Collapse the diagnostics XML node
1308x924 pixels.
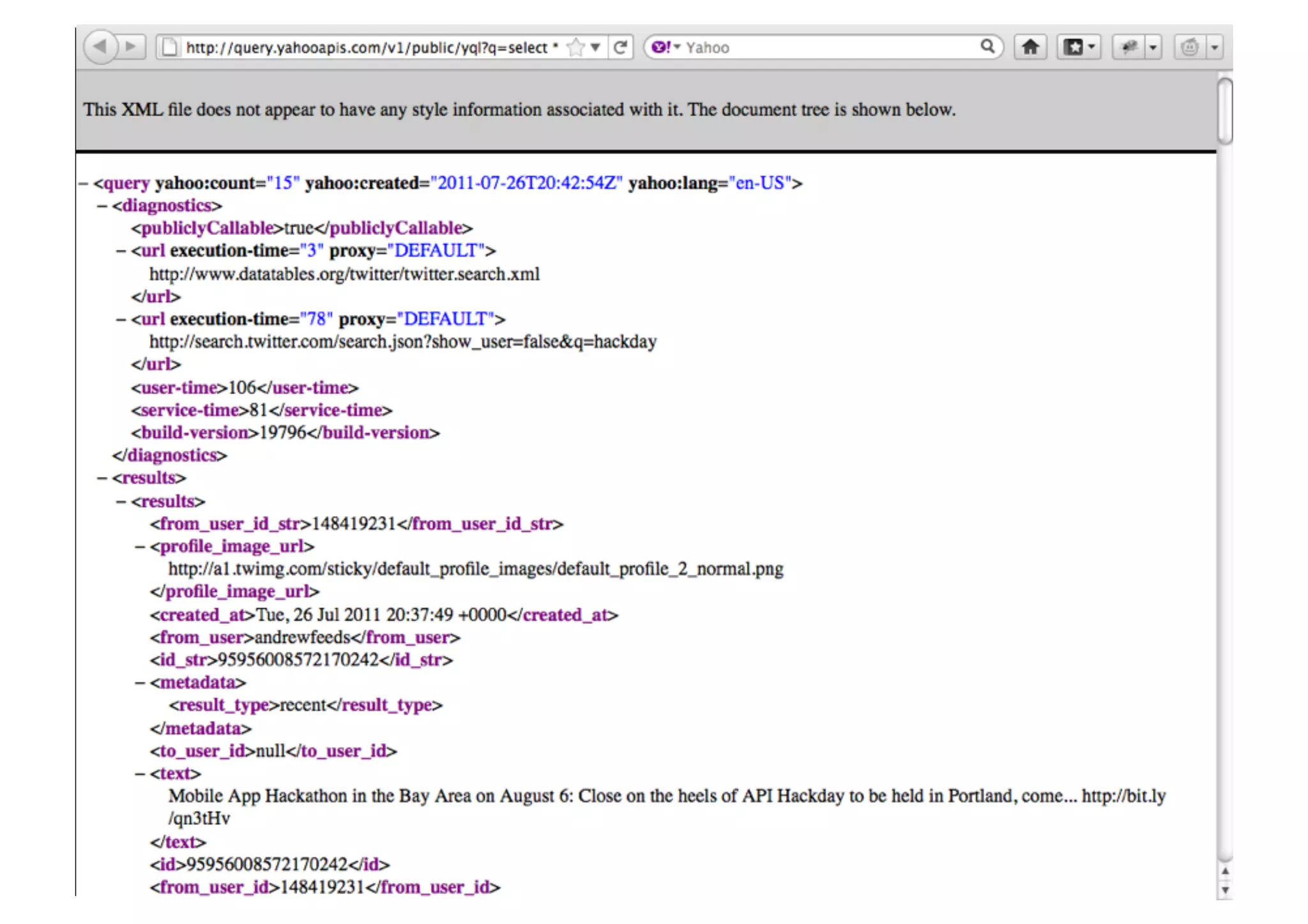tap(102, 206)
